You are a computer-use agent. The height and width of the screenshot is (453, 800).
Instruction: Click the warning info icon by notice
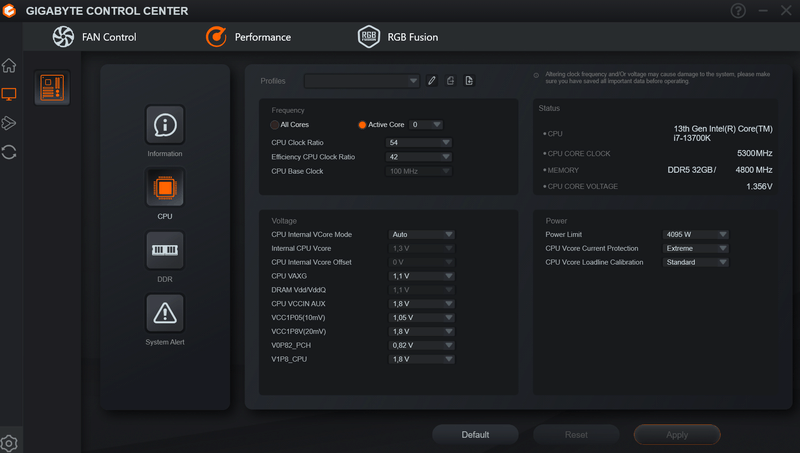tap(536, 75)
